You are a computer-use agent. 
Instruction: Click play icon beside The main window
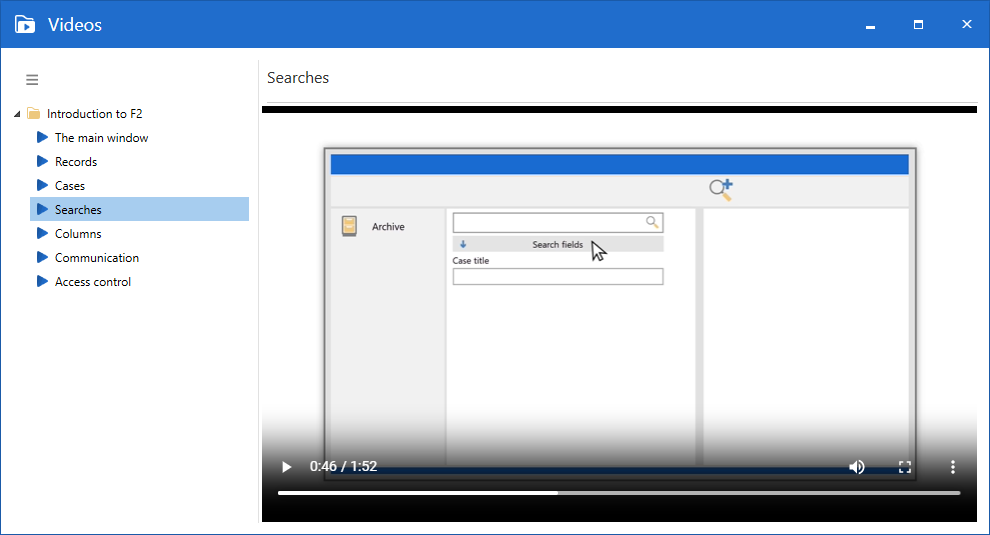point(42,138)
